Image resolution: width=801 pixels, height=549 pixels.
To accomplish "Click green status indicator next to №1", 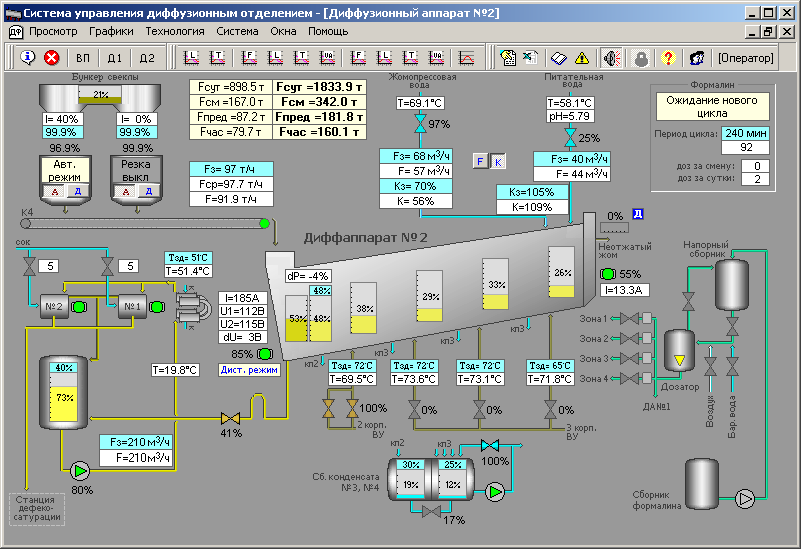I will coord(157,307).
